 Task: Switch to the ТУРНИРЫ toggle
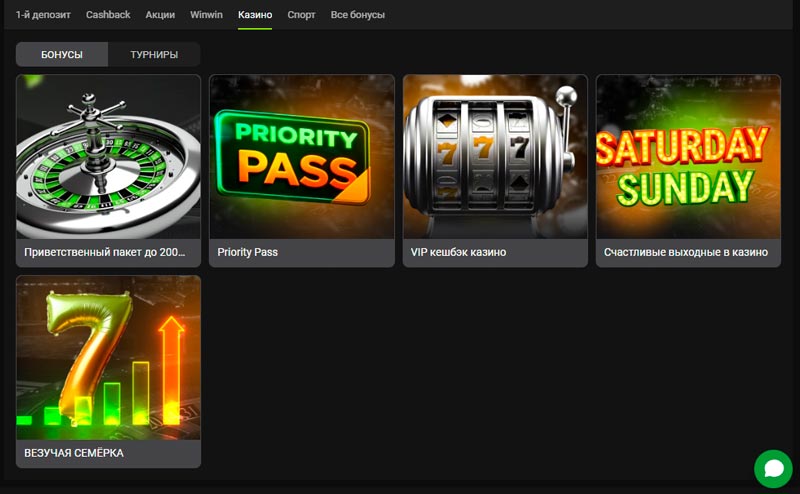coord(154,54)
